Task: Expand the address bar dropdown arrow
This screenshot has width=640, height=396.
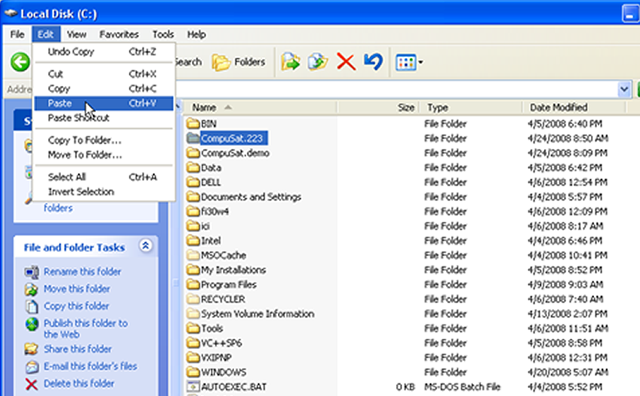Action: 624,89
